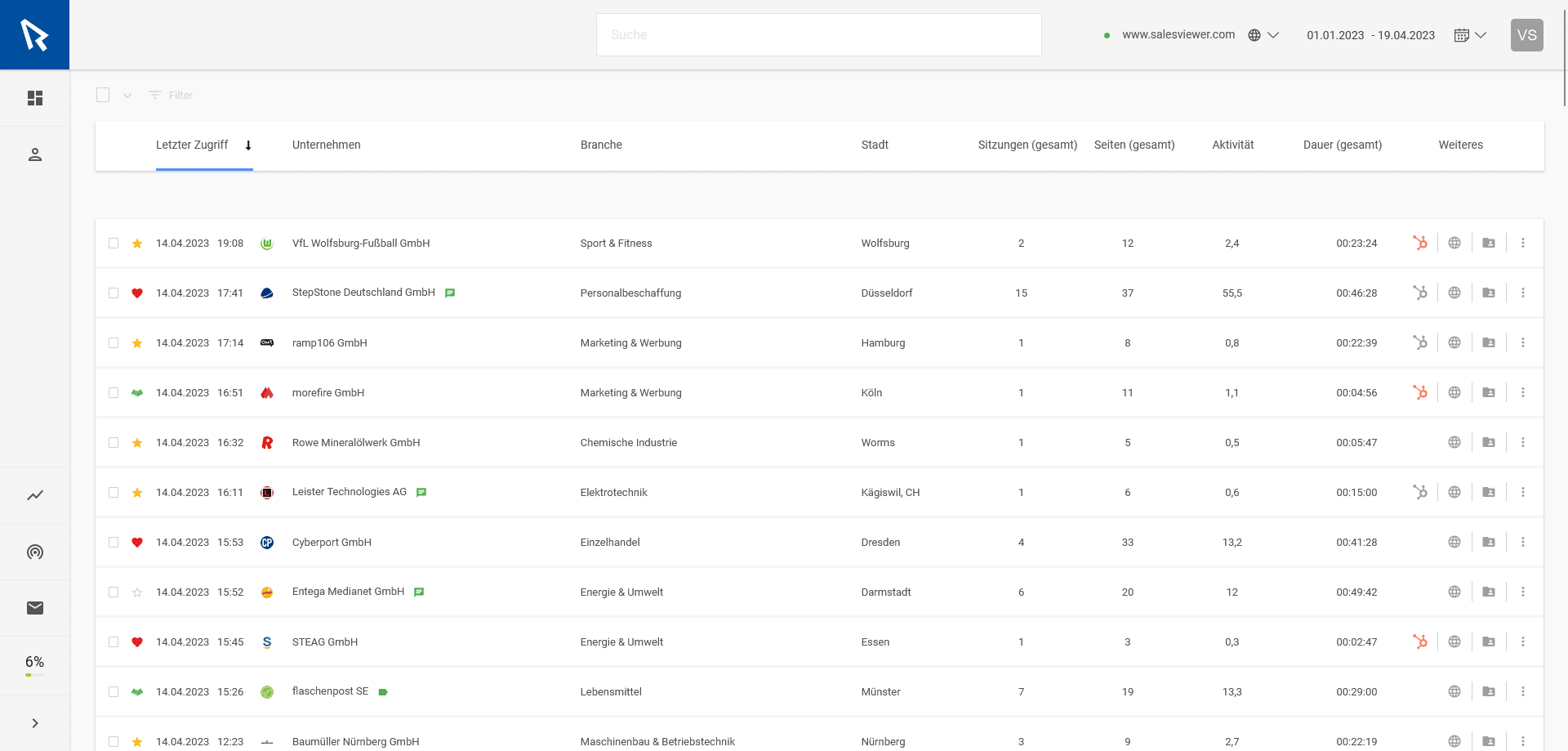The width and height of the screenshot is (1568, 751).
Task: Sort by the Unternehmen column header
Action: point(326,145)
